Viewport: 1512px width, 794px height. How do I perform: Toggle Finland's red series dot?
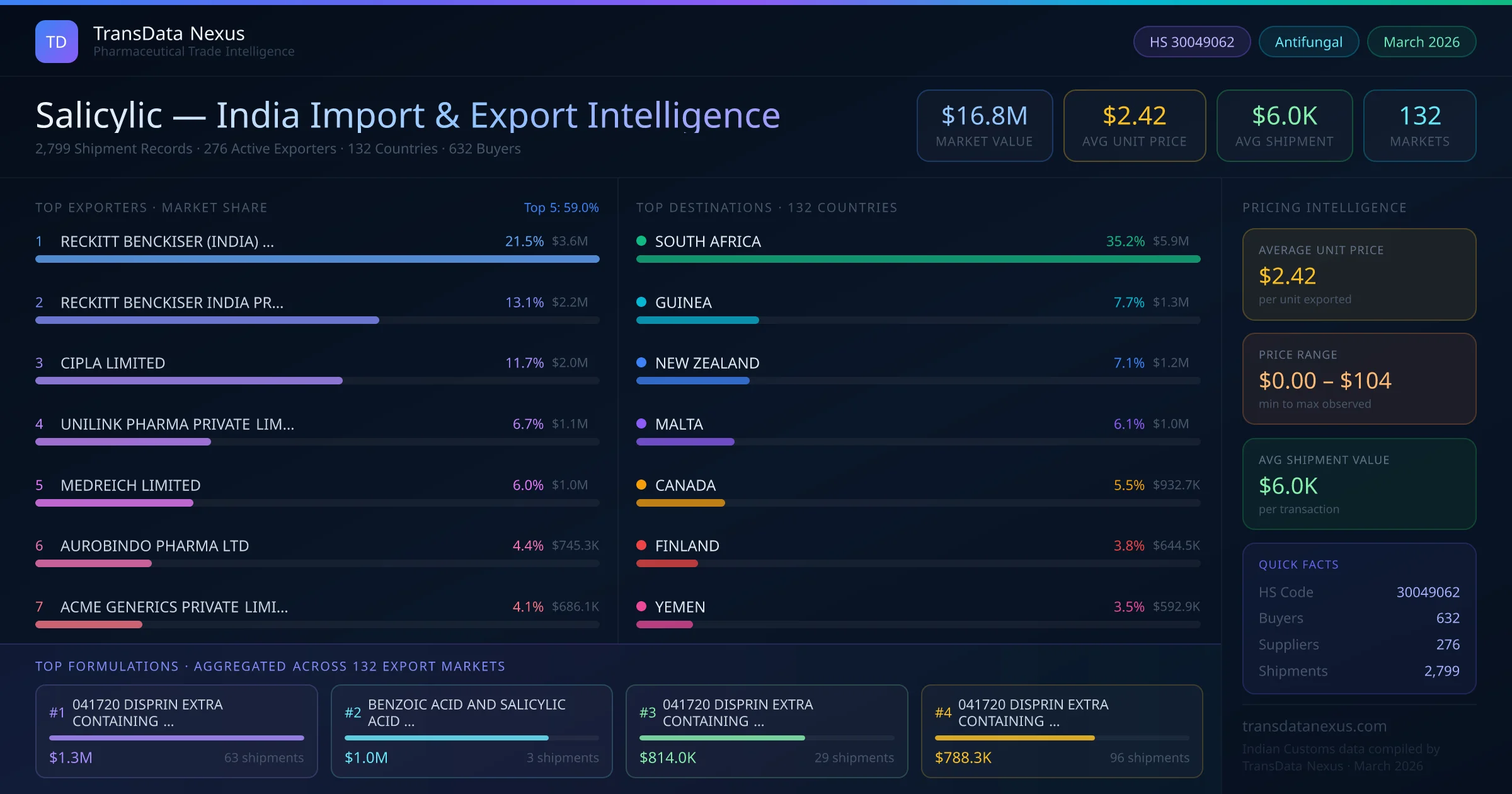click(641, 546)
